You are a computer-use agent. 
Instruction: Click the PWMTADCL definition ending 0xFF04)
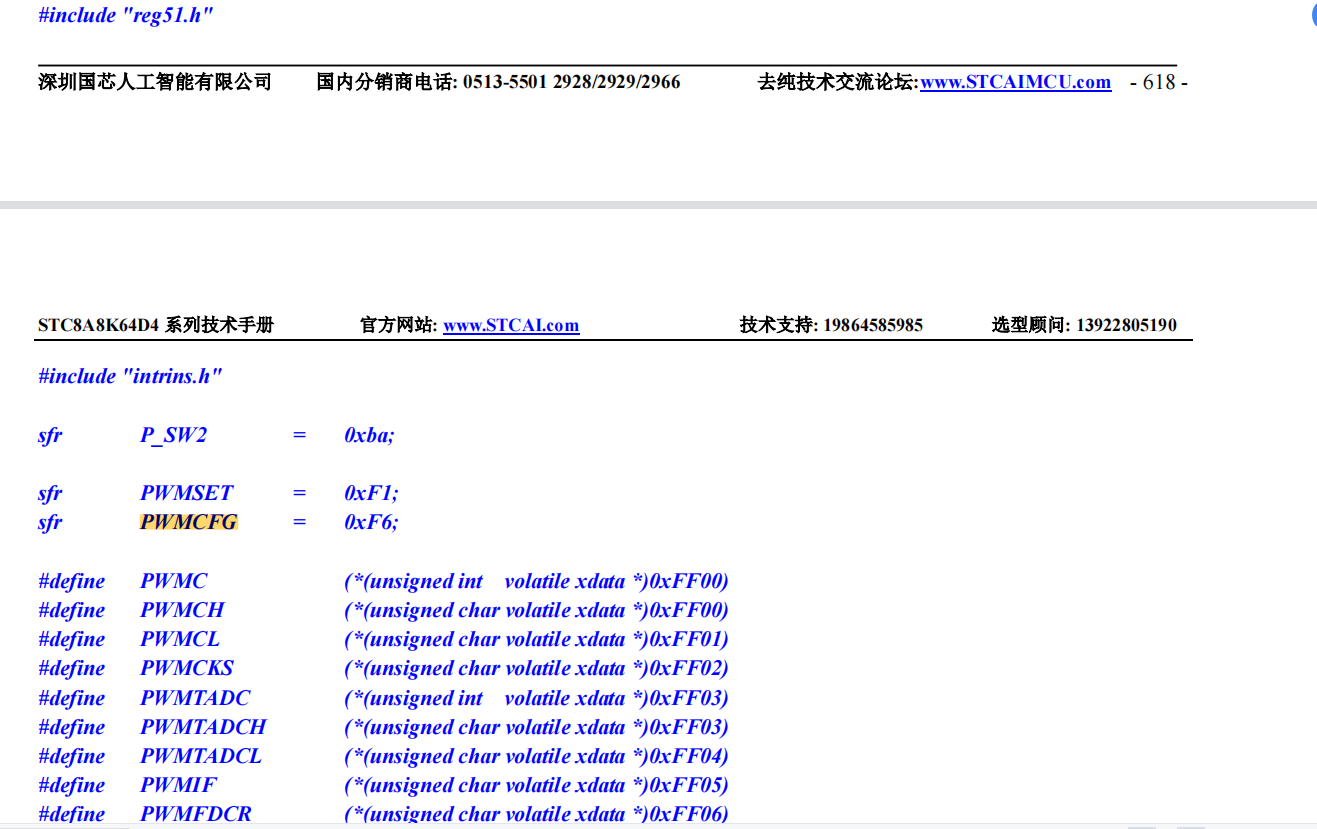coord(536,756)
